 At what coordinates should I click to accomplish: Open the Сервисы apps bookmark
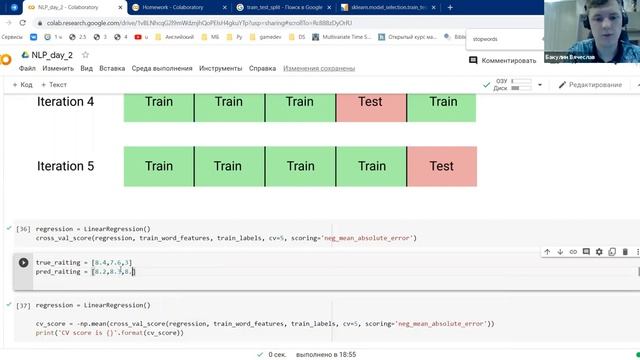tap(12, 37)
